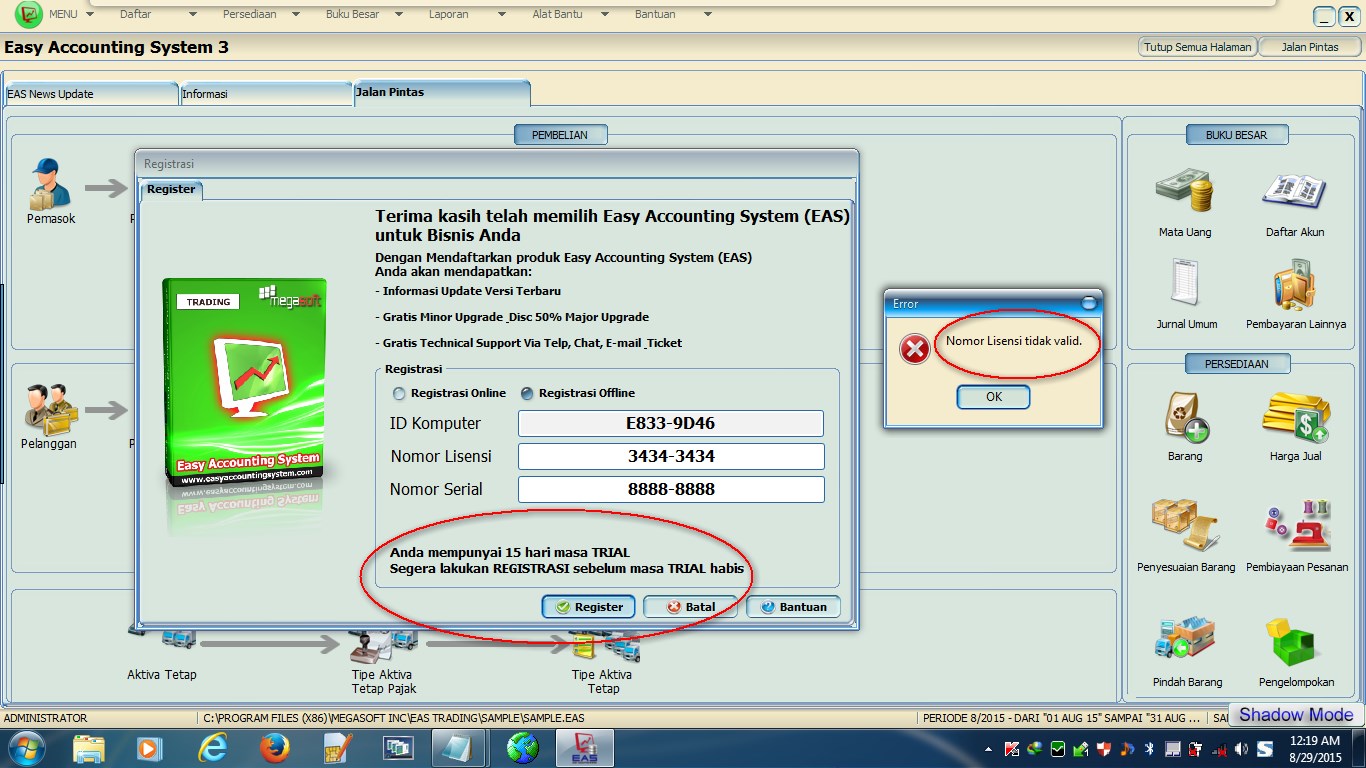Open the Alat Bantu menu
The width and height of the screenshot is (1366, 768).
(558, 15)
